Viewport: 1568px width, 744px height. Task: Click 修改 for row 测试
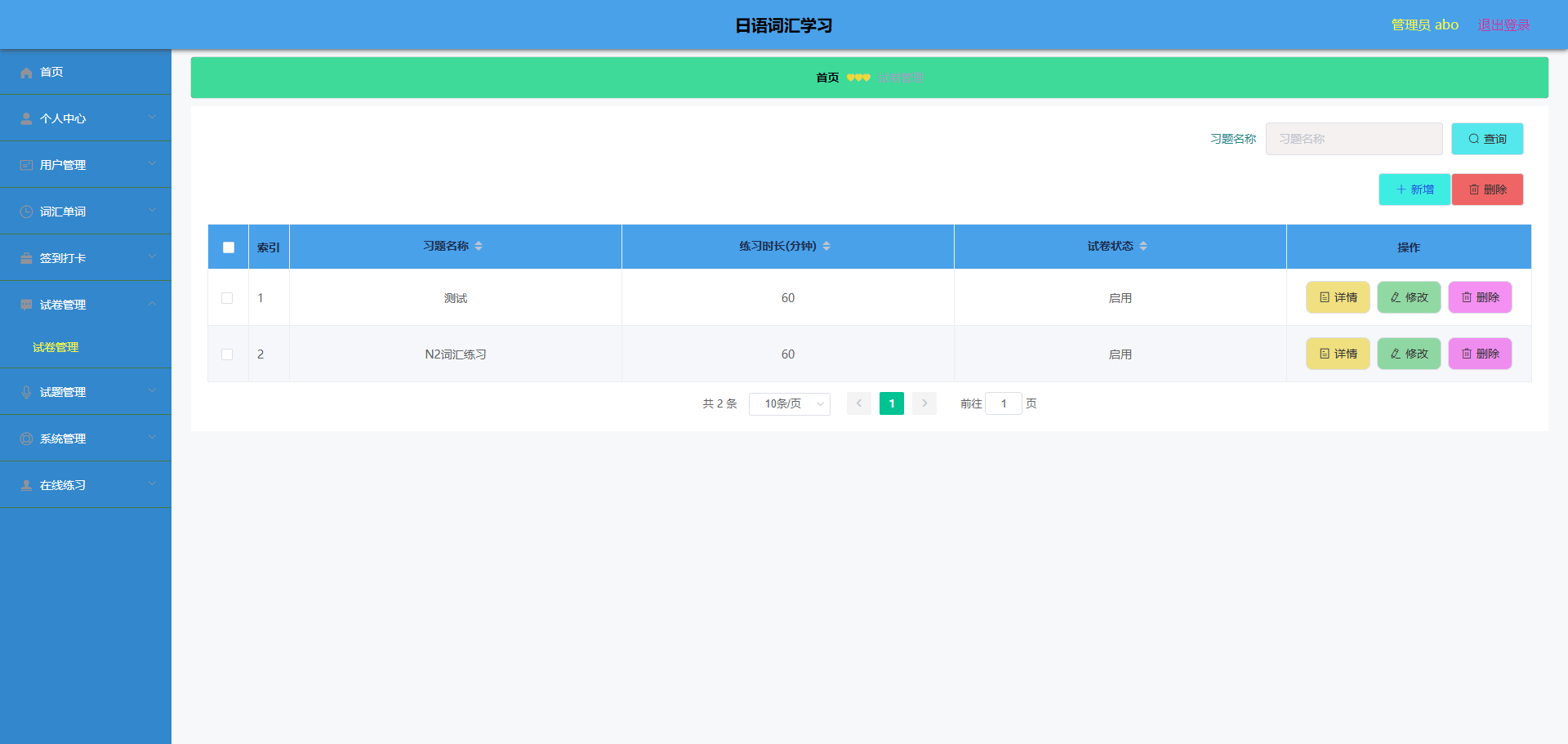pos(1409,298)
